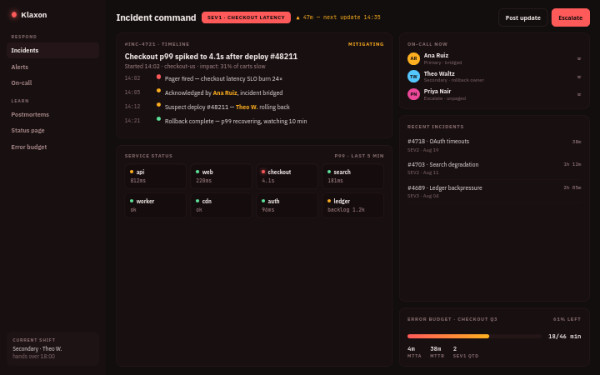Click the action icon in Ana Ruiz's row
This screenshot has height=375, width=600.
[x=579, y=59]
